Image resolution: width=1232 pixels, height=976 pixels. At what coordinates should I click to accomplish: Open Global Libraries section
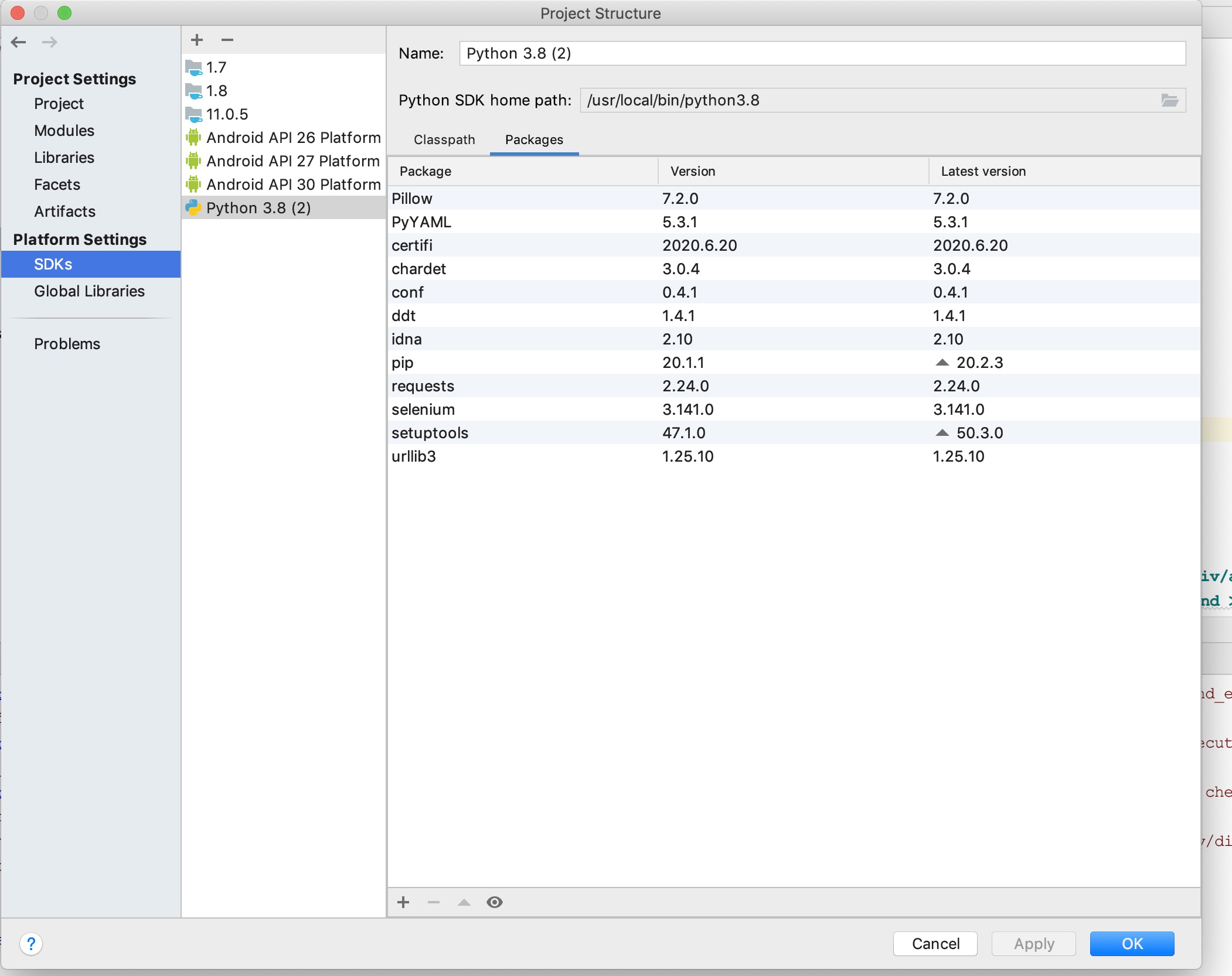[89, 291]
